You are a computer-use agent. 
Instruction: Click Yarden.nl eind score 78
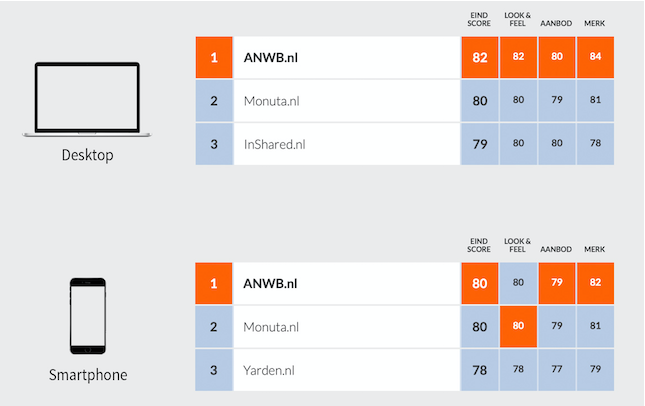point(480,370)
